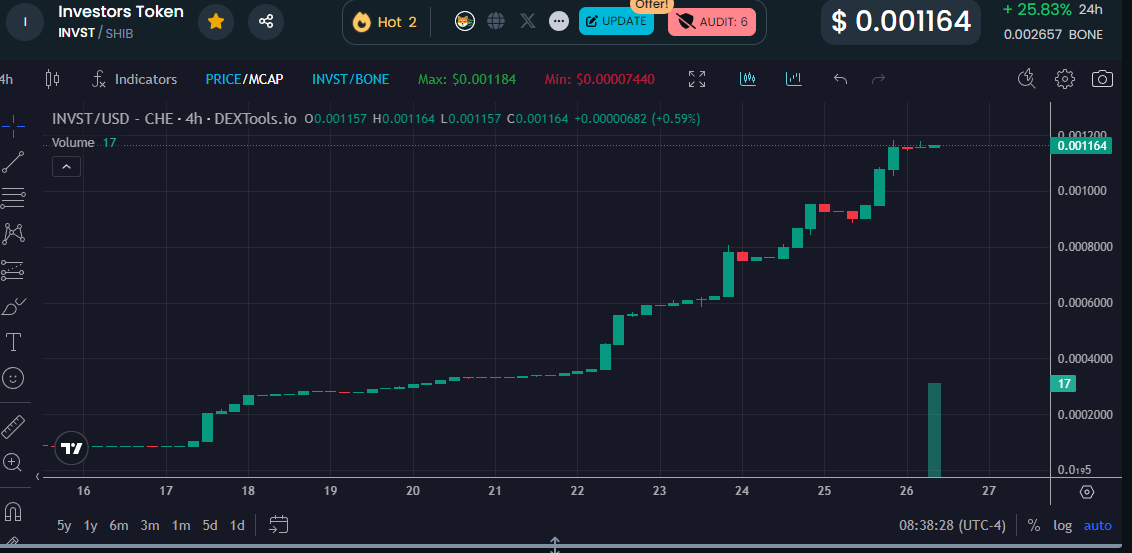The width and height of the screenshot is (1132, 553).
Task: Open the AUDIT: 6 report button
Action: point(712,22)
